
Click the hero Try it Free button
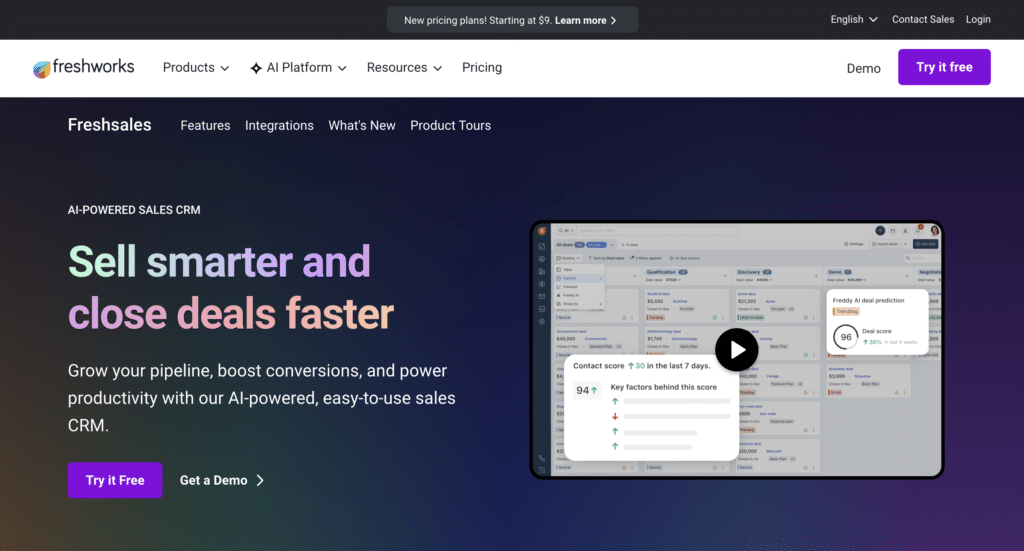tap(115, 480)
